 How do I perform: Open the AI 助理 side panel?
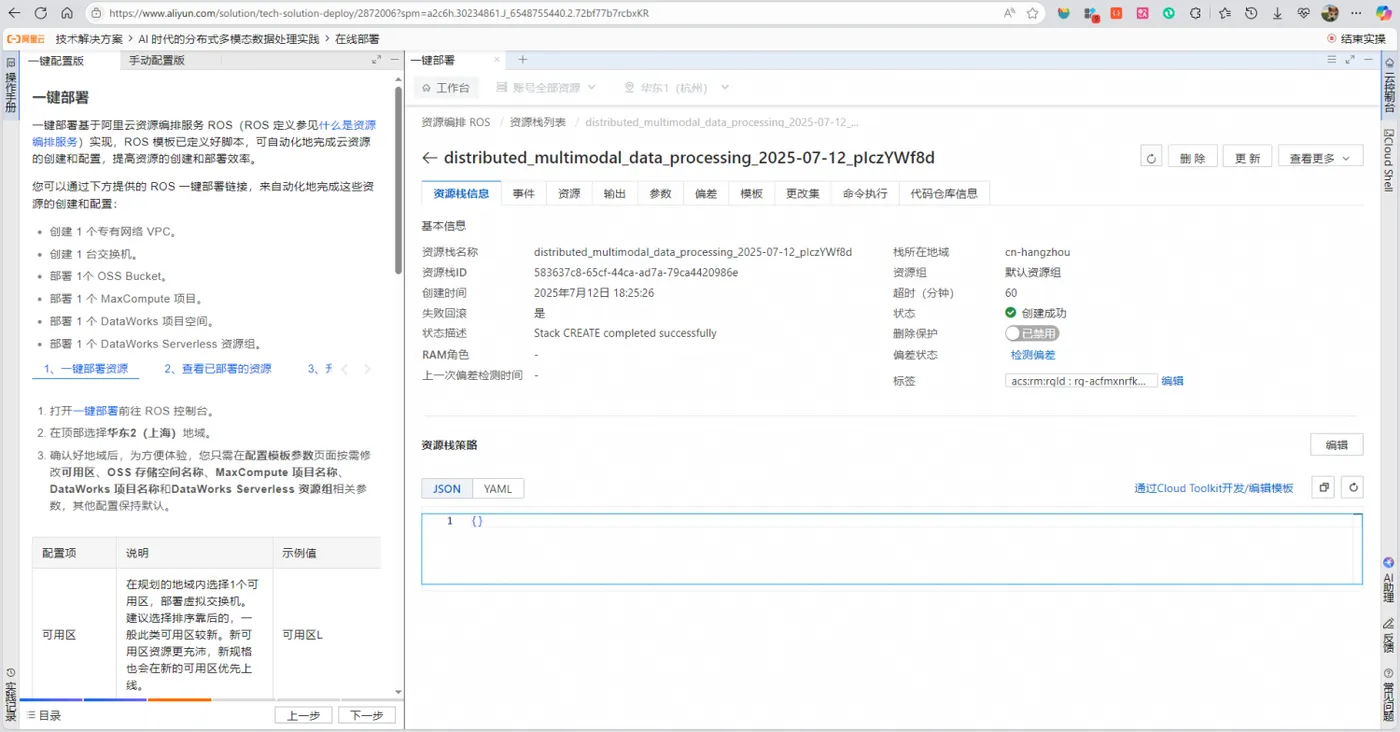pyautogui.click(x=1388, y=581)
